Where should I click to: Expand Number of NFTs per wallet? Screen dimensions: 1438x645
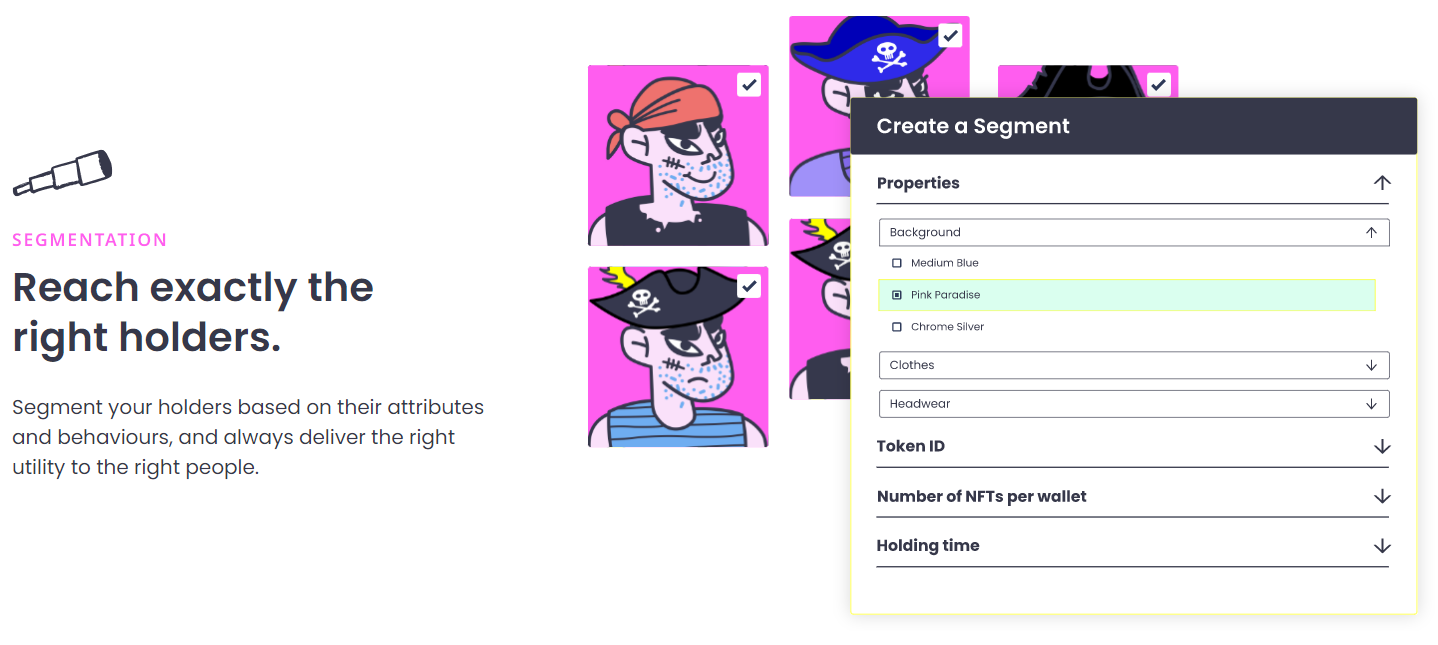click(981, 496)
